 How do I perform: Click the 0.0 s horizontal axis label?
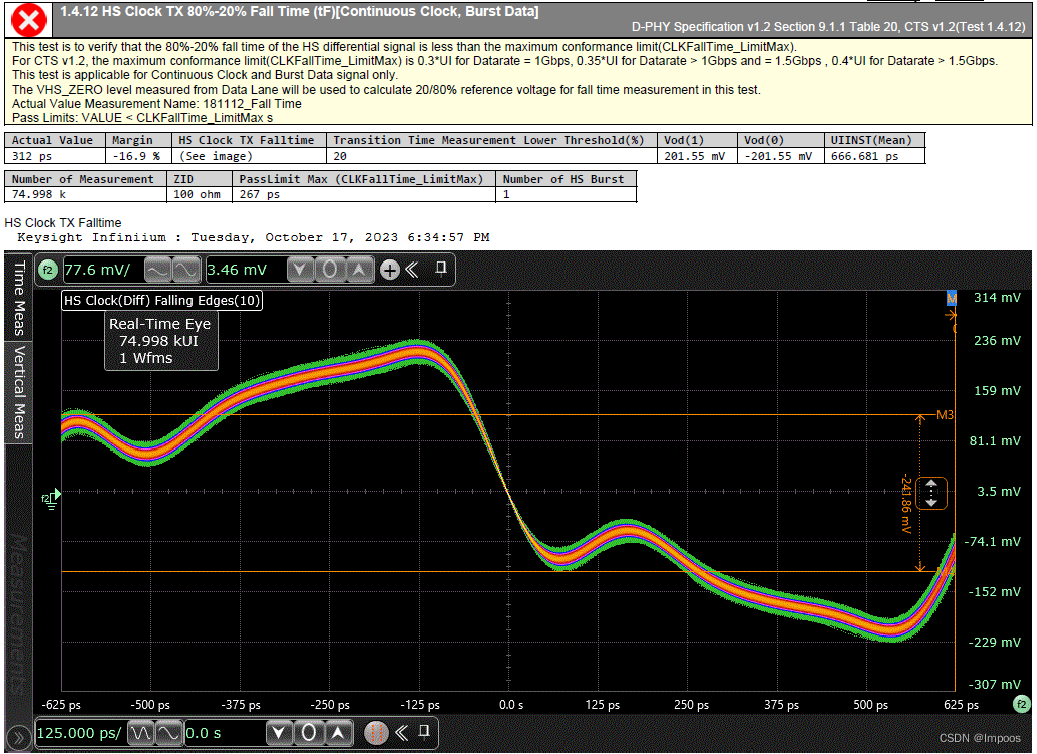coord(511,705)
